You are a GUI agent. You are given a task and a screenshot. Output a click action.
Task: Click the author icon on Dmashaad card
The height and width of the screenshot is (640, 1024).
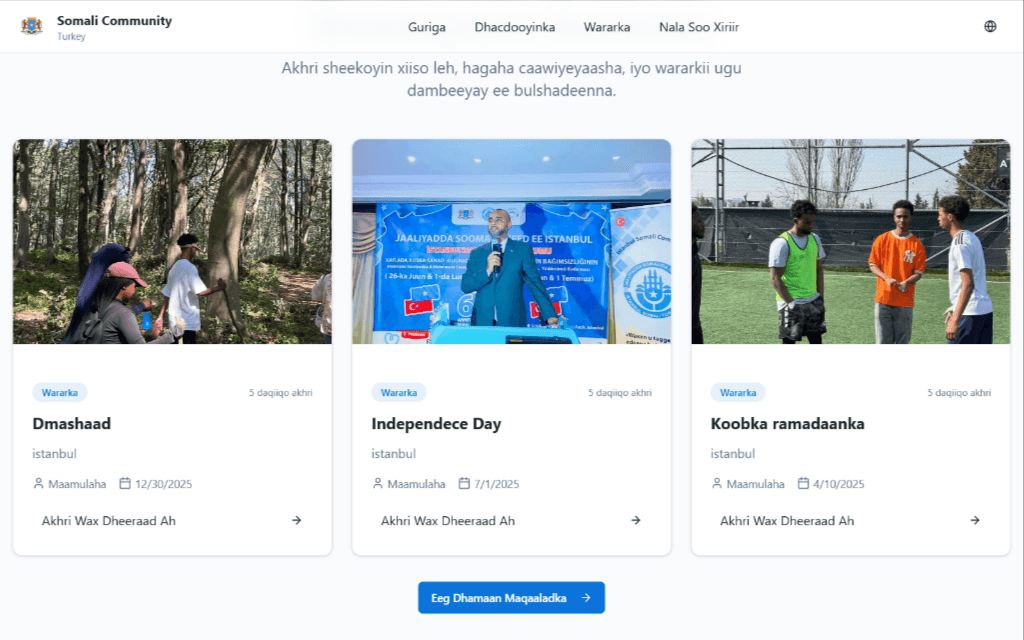click(x=39, y=484)
